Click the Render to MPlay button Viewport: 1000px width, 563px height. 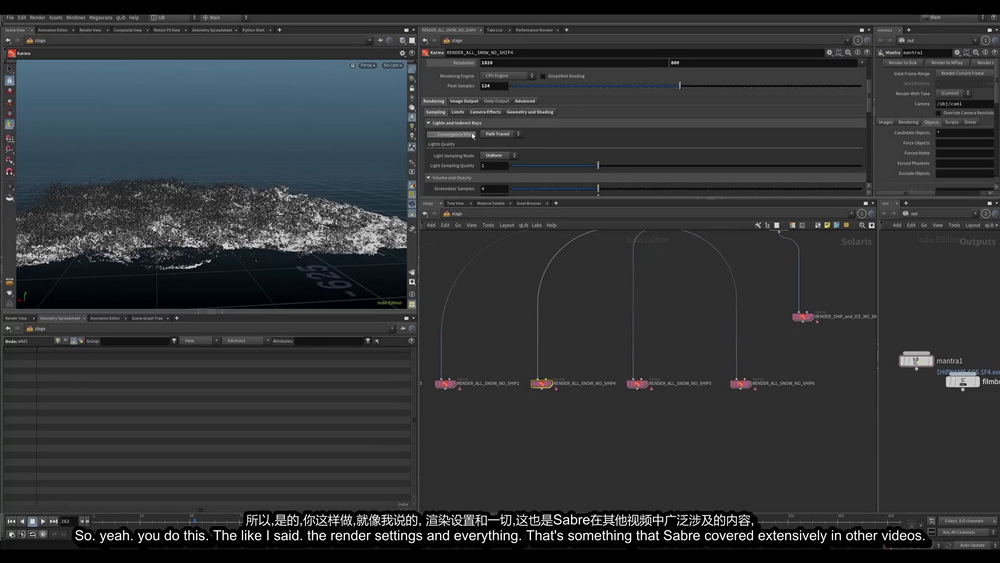(947, 63)
